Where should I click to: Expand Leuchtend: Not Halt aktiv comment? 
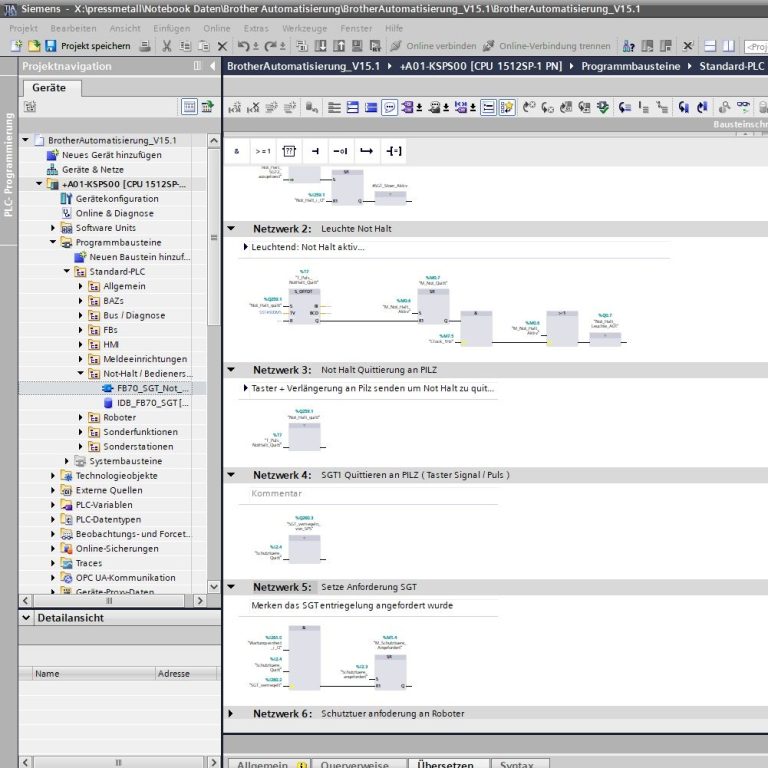pos(245,247)
